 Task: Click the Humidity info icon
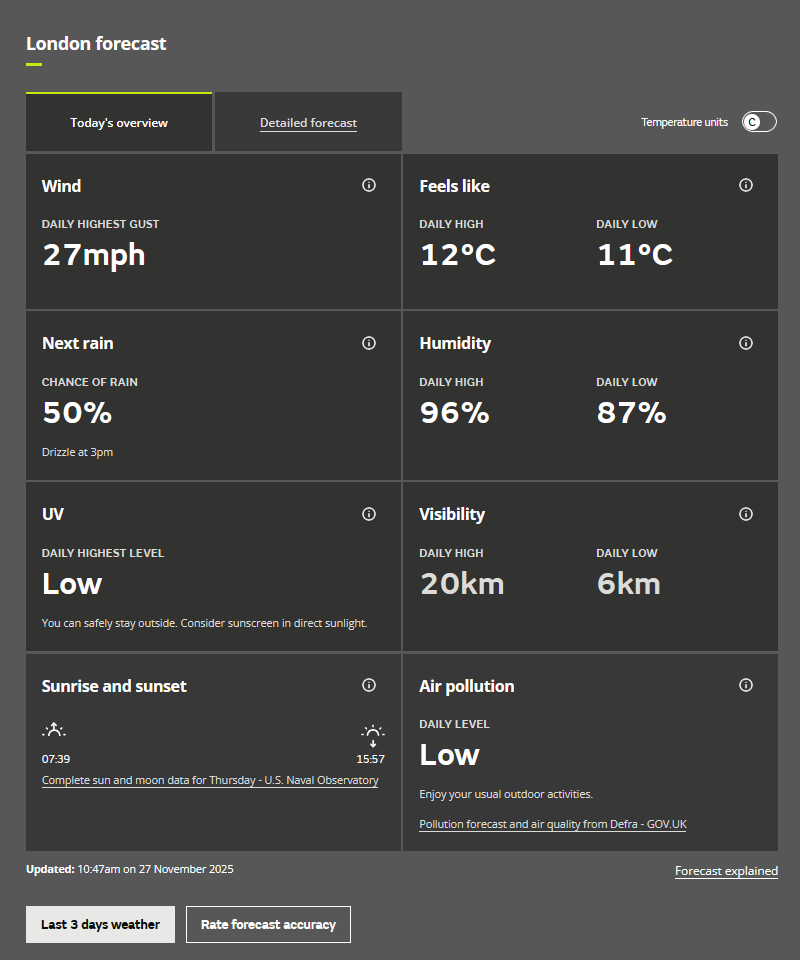(x=745, y=343)
